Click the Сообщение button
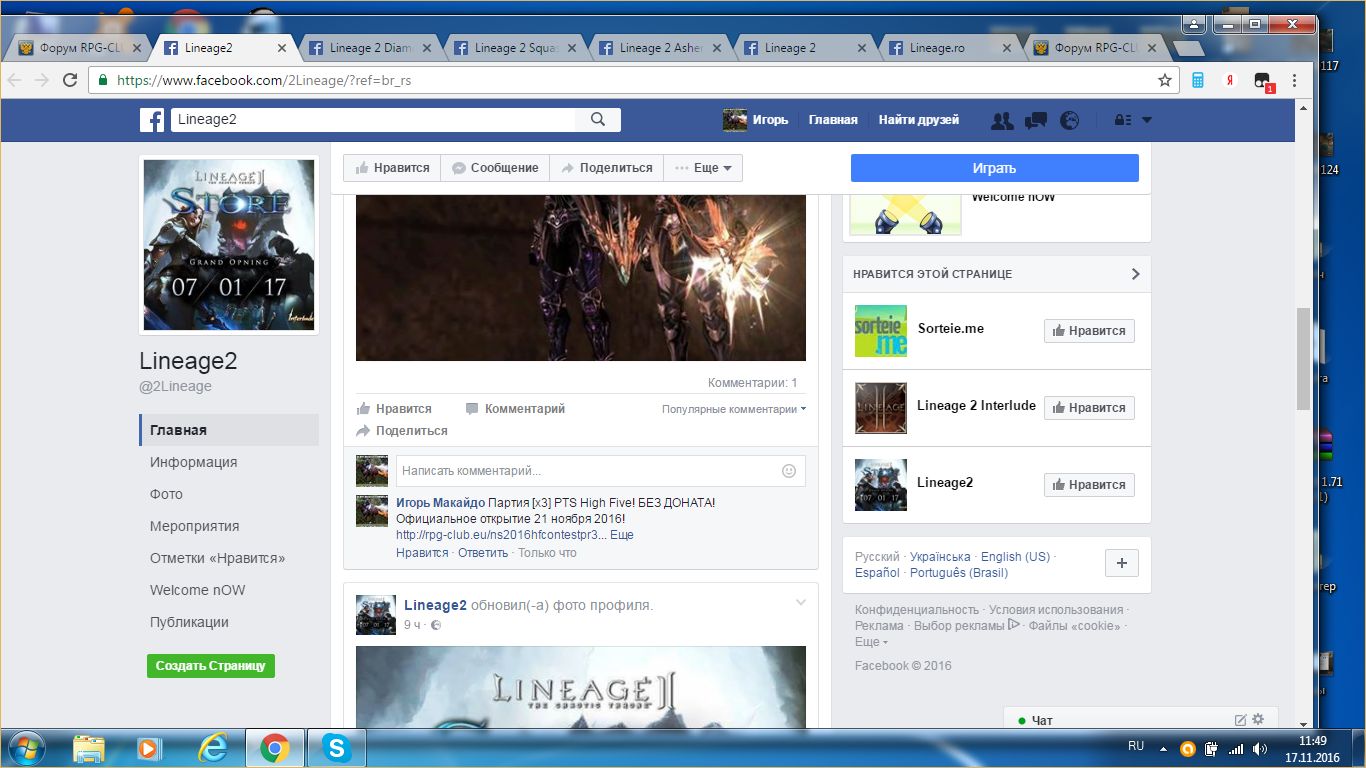Viewport: 1366px width, 768px height. pyautogui.click(x=495, y=168)
